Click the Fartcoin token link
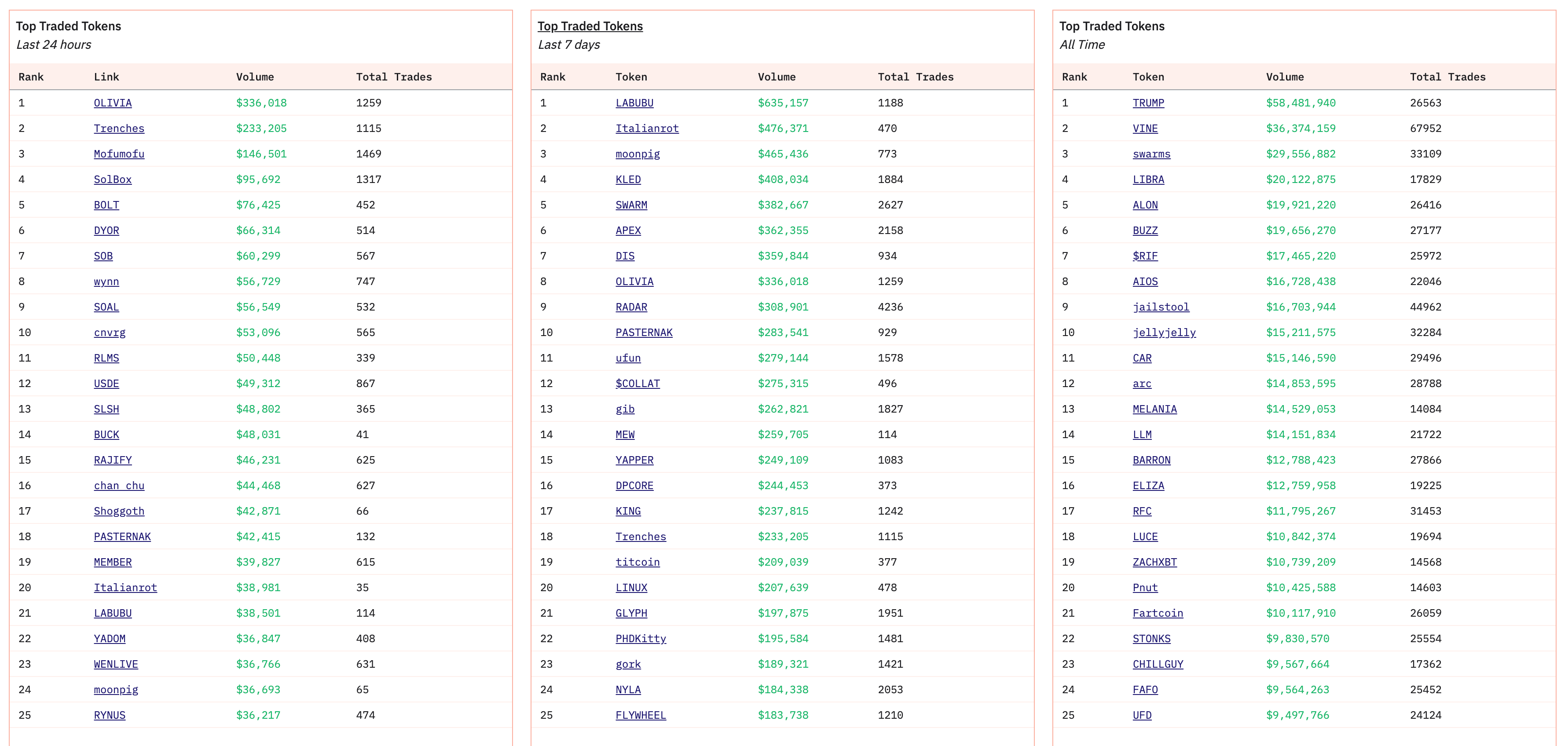 pos(1157,613)
